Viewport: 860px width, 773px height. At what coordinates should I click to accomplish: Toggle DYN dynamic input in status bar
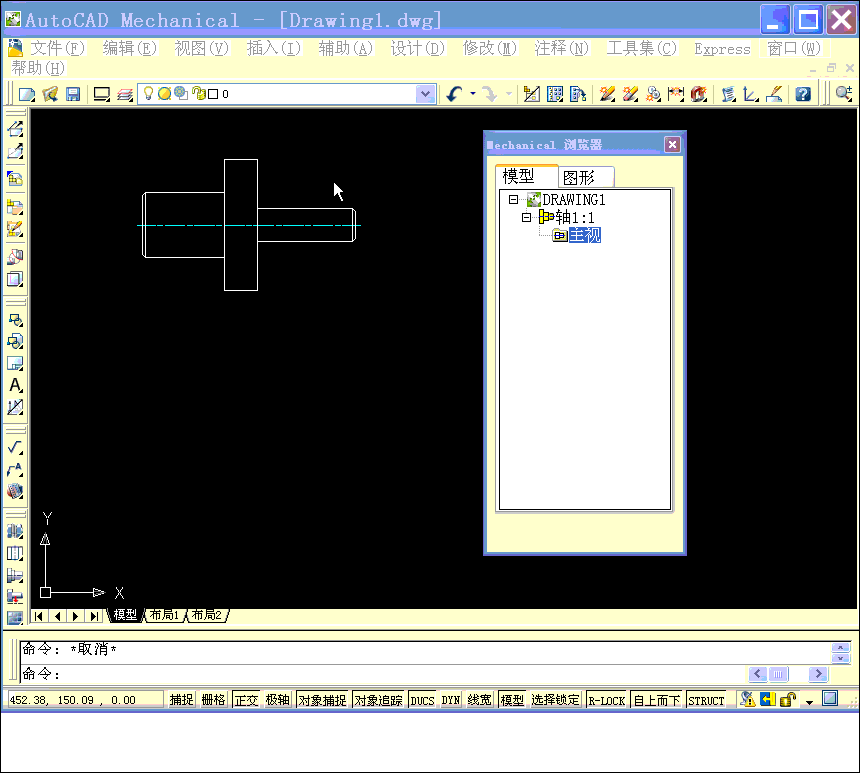tap(451, 700)
